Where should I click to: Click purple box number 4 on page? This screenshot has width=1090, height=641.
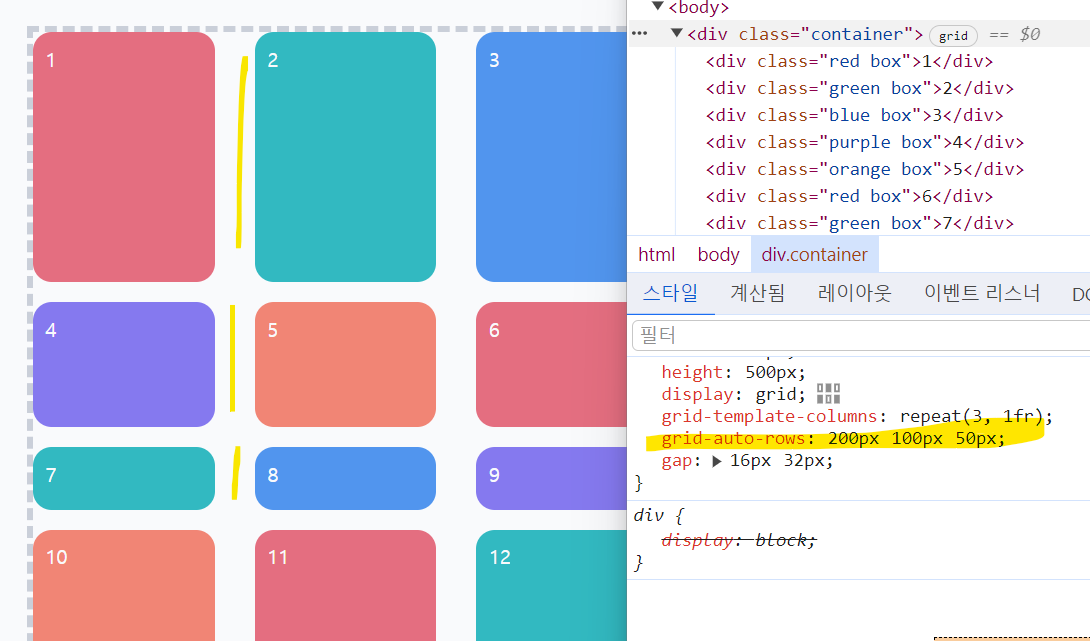point(124,364)
